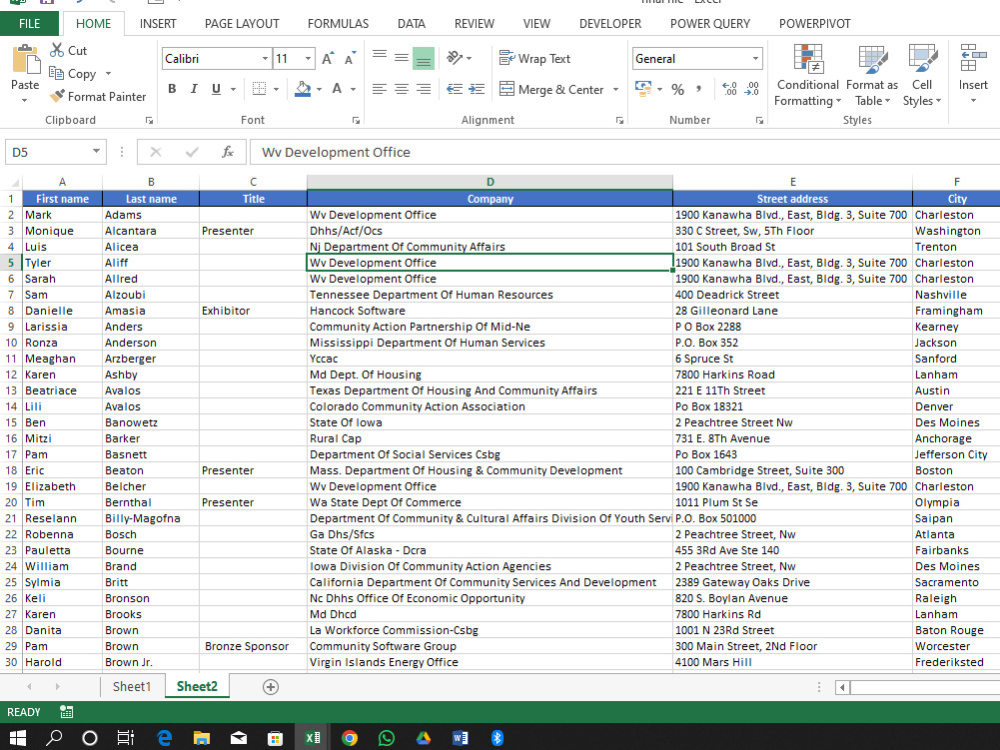Open Chrome from the Windows taskbar
The image size is (1000, 750).
click(x=349, y=738)
